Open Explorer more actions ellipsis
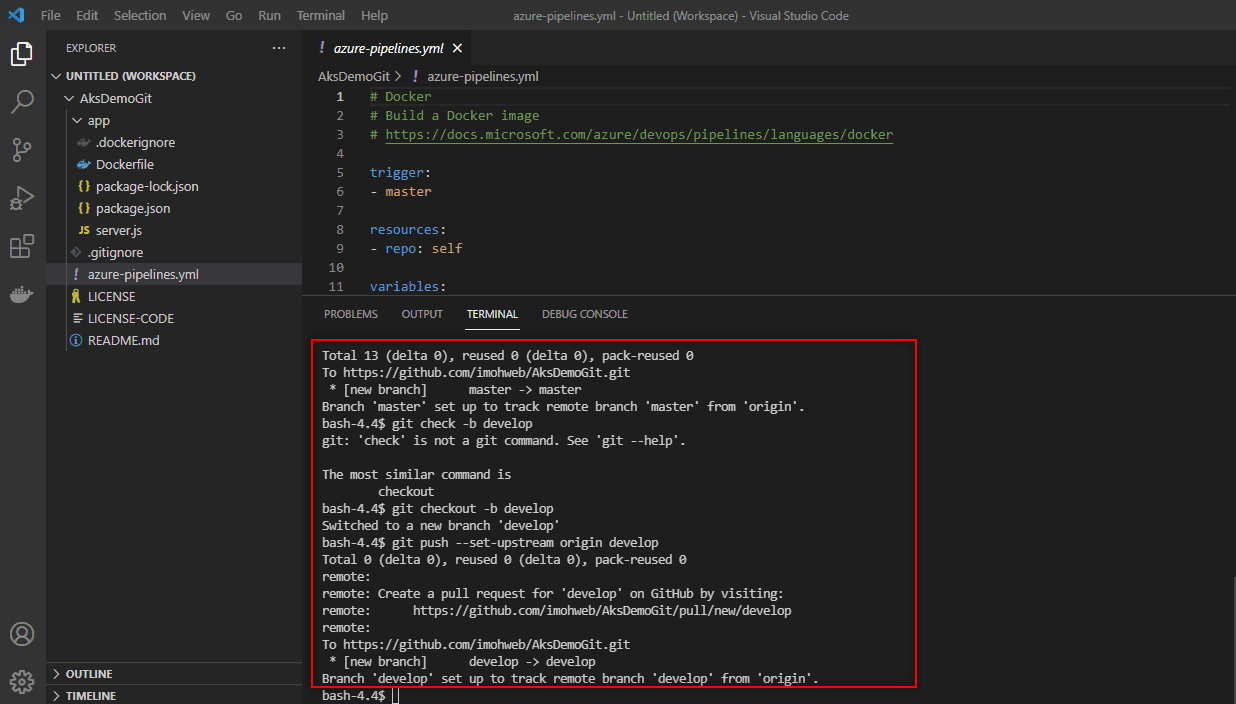1236x704 pixels. [x=279, y=48]
